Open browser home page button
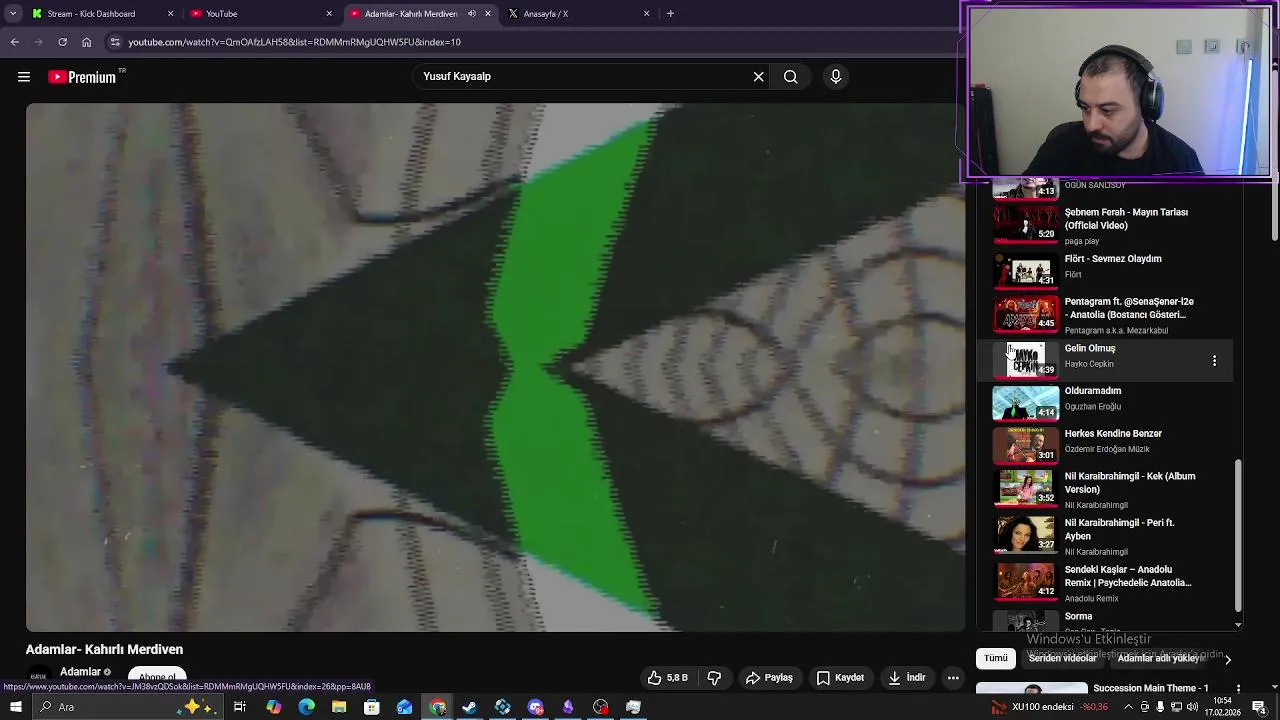Image resolution: width=1280 pixels, height=720 pixels. 86,42
